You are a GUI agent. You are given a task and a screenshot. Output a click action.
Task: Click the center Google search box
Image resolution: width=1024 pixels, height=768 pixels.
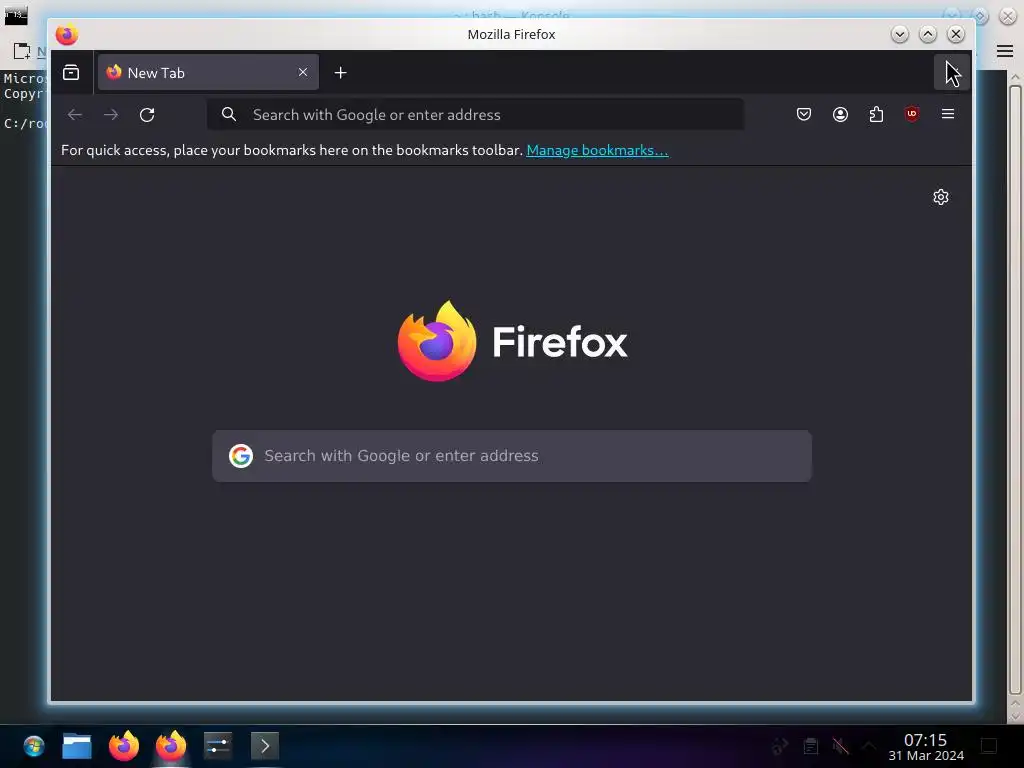pyautogui.click(x=512, y=456)
